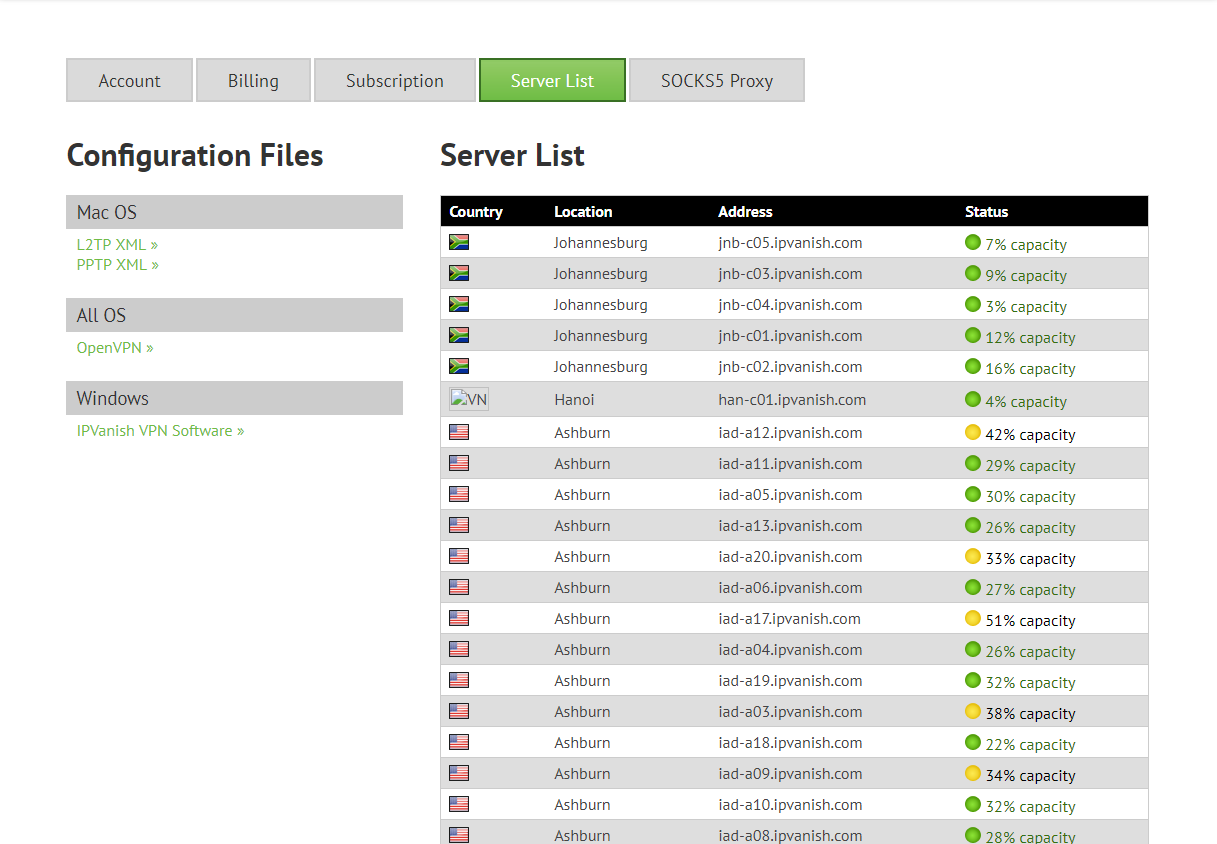The height and width of the screenshot is (844, 1217).
Task: Open the L2TP XML configuration link
Action: click(117, 244)
